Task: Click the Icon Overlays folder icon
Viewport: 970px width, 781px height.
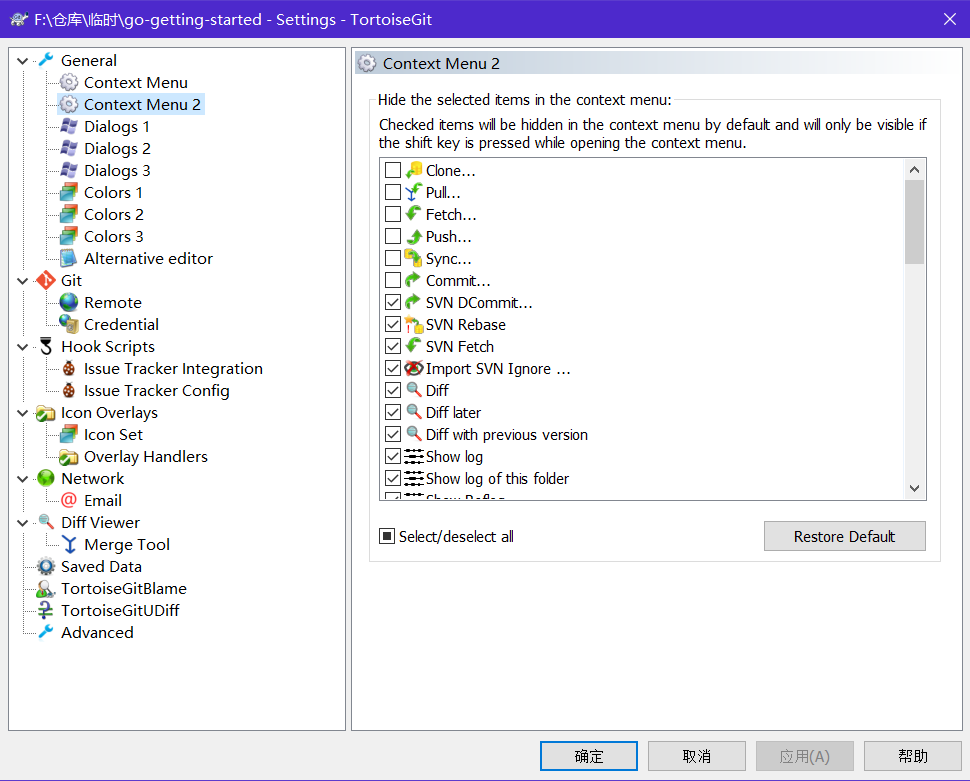Action: [46, 413]
